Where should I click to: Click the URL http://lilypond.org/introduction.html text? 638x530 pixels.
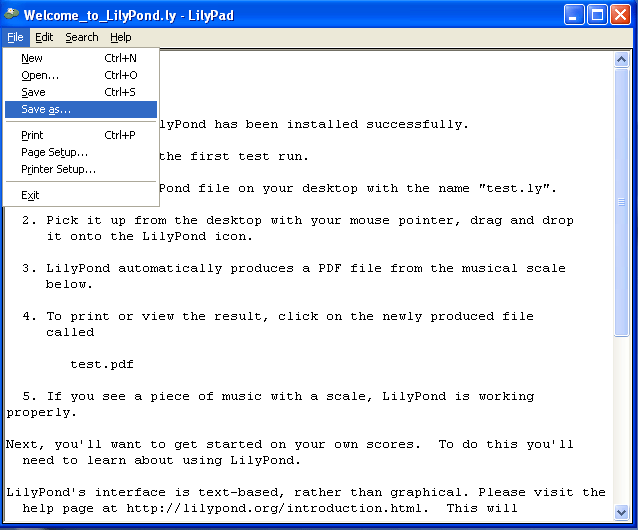point(277,508)
